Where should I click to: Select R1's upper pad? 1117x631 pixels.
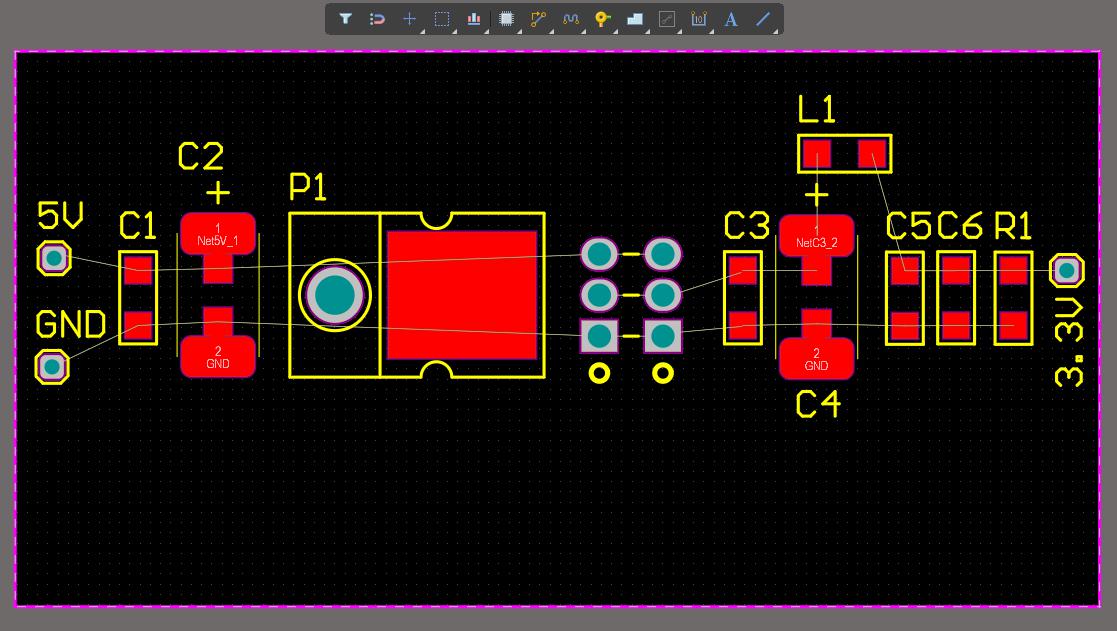[1013, 271]
